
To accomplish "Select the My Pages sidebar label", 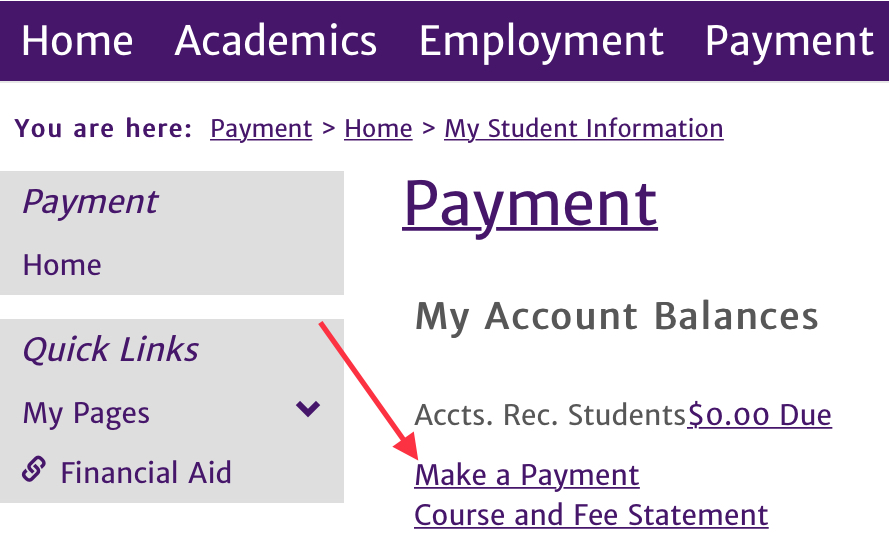I will [86, 413].
